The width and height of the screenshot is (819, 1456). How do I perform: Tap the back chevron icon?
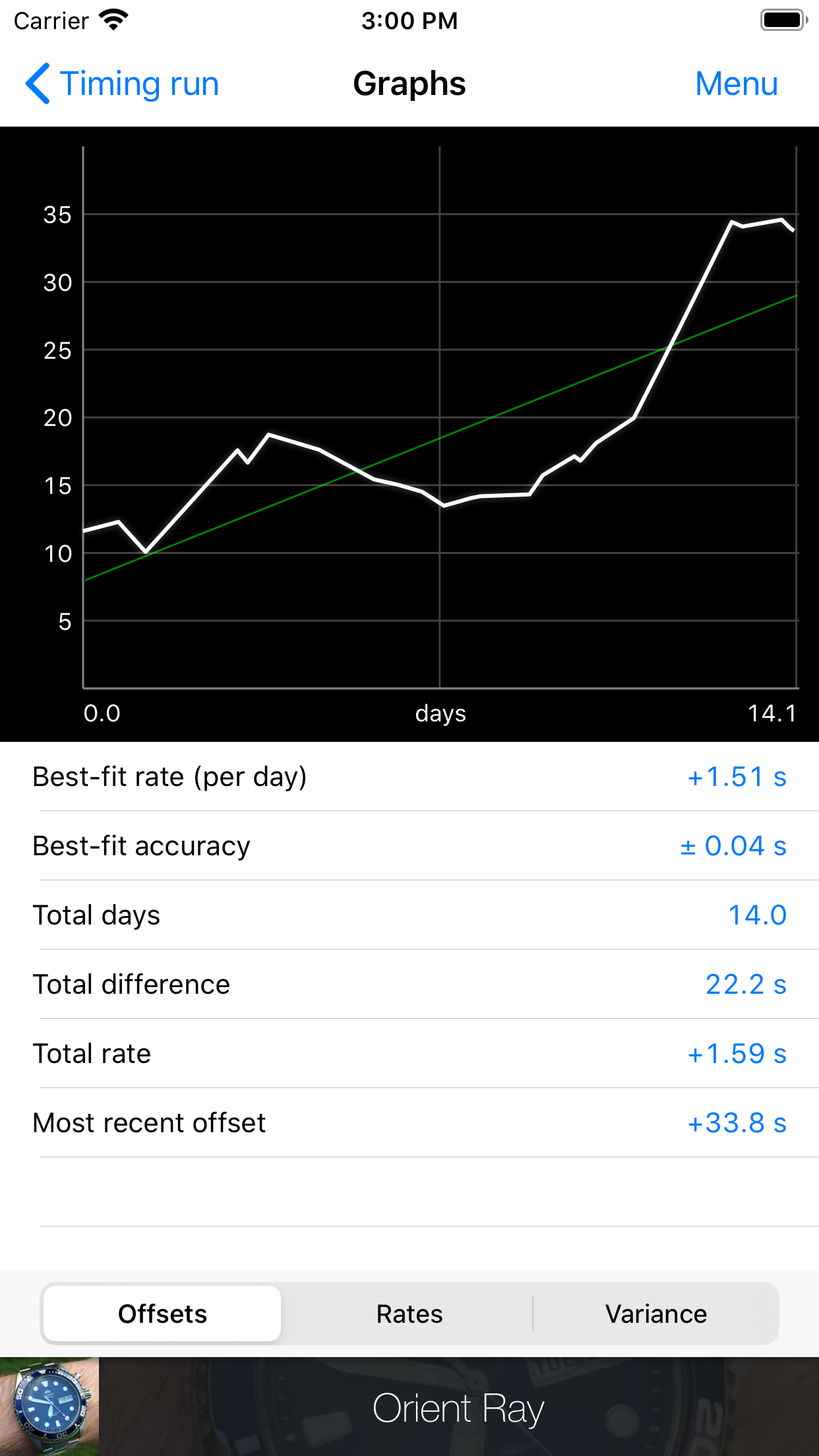(x=38, y=84)
